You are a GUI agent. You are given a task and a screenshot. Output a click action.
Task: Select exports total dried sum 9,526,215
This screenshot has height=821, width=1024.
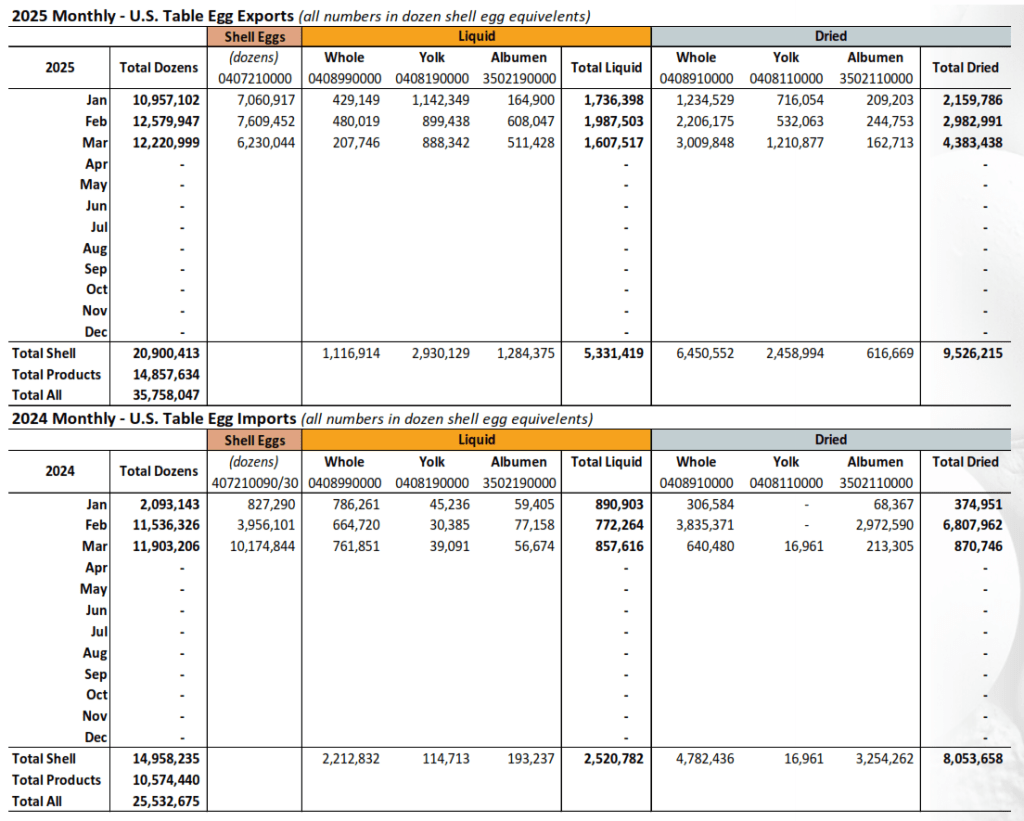972,353
